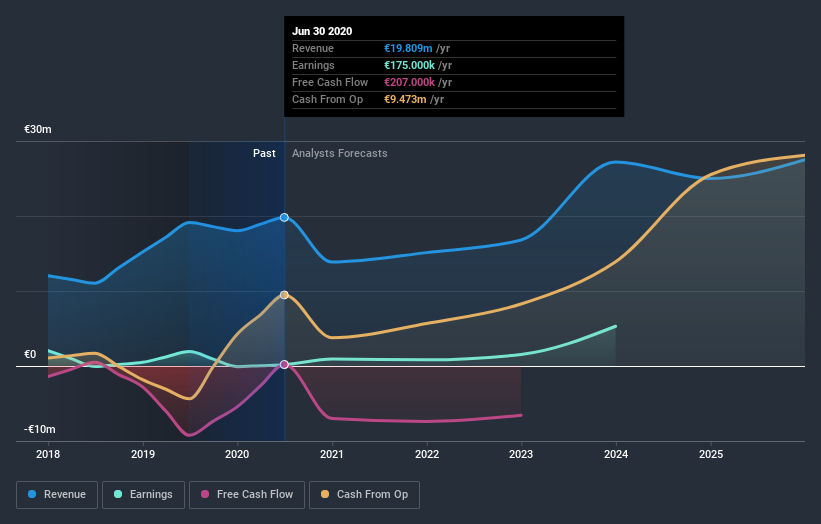The height and width of the screenshot is (524, 821).
Task: Click the 2023 x-axis label
Action: click(x=521, y=454)
